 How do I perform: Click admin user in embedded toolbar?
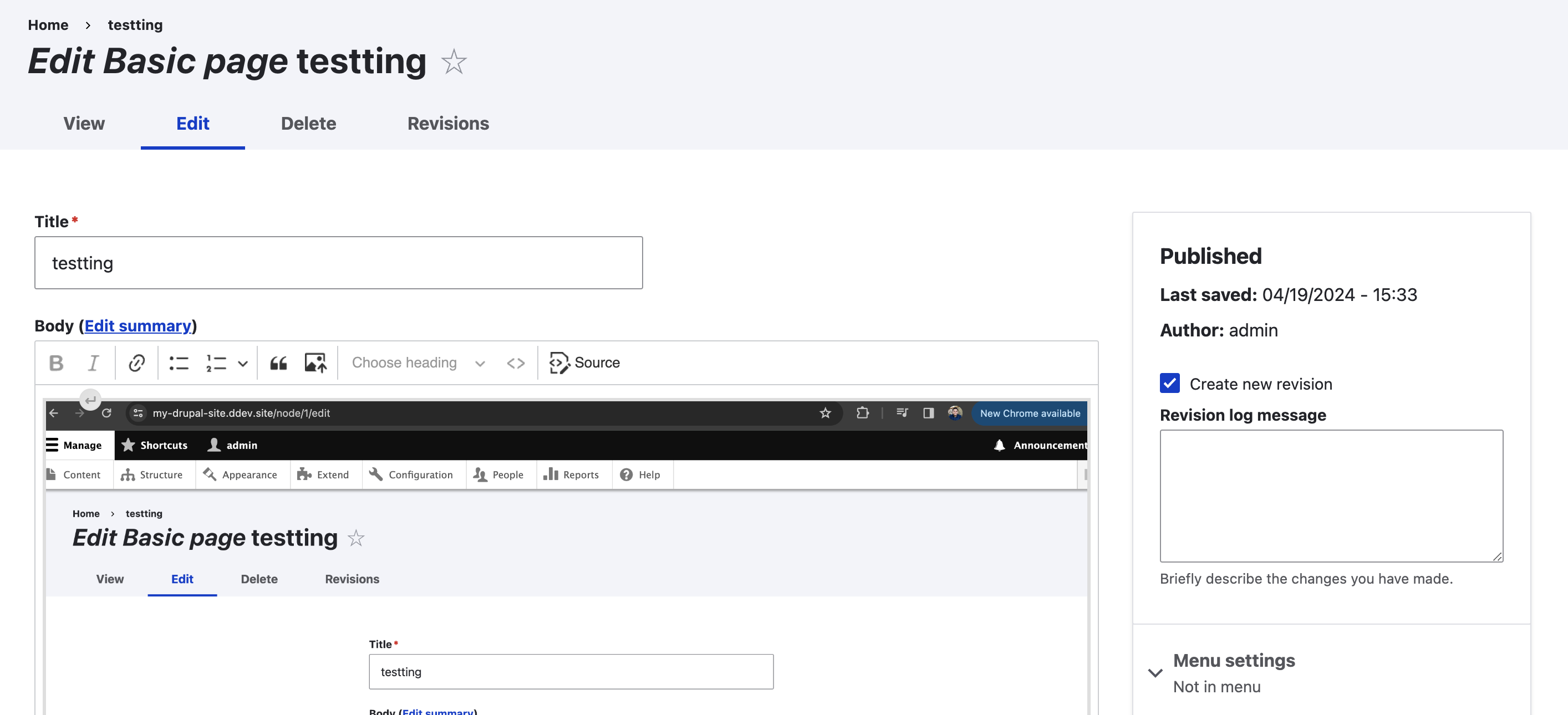[232, 446]
